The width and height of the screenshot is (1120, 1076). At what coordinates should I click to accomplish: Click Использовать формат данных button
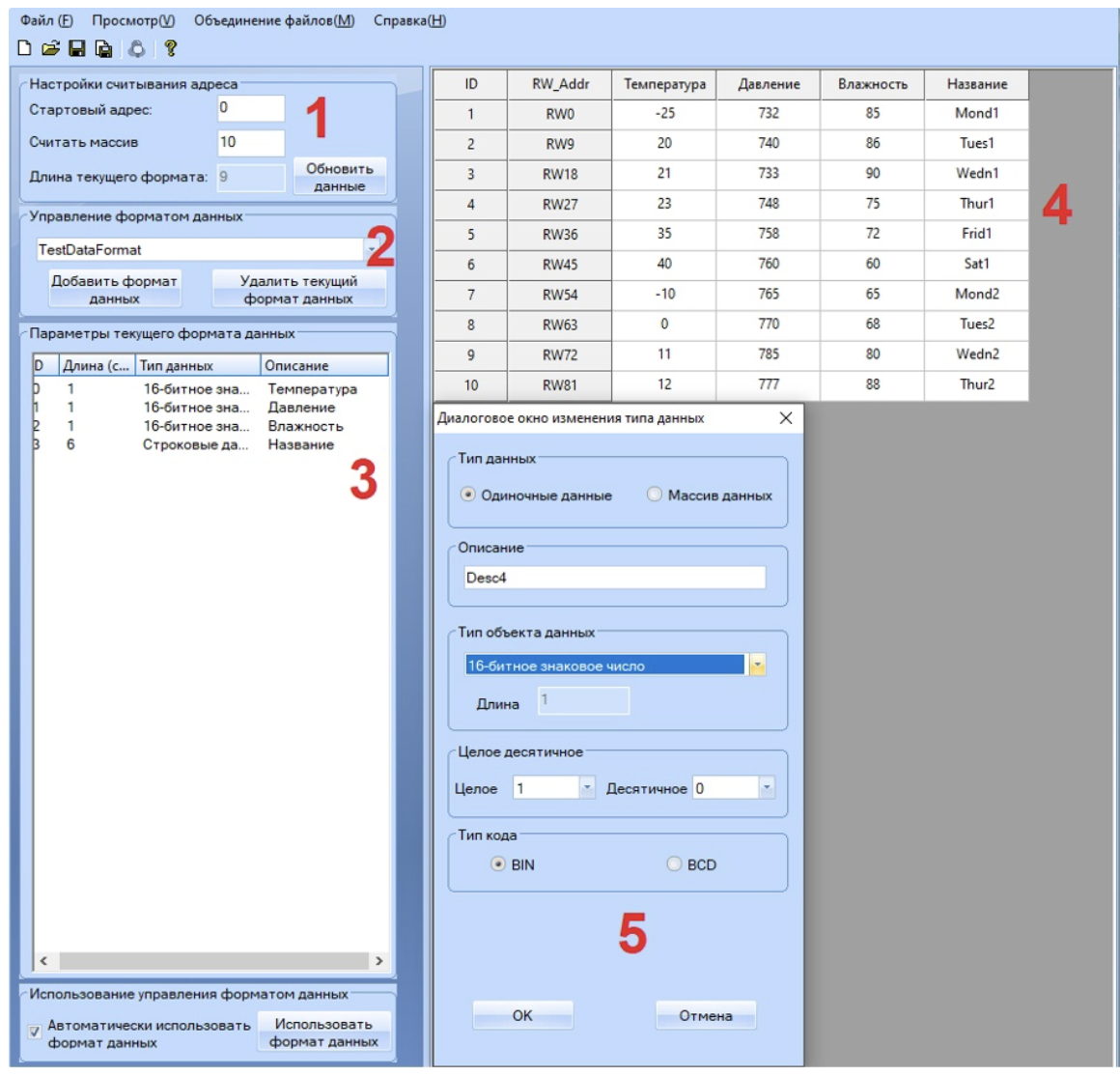[323, 1033]
